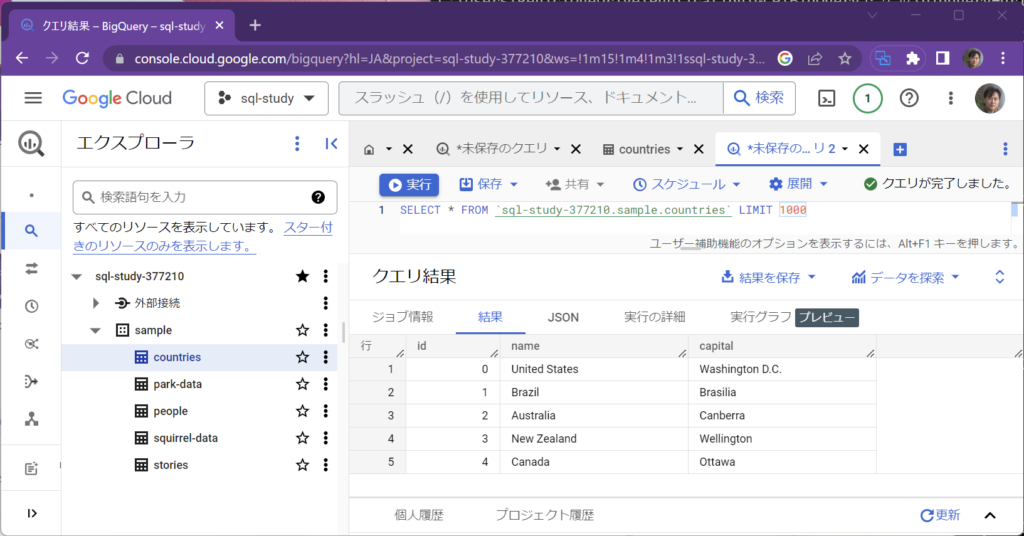Click the Google Cloud resource search field
This screenshot has height=536, width=1024.
[x=530, y=99]
